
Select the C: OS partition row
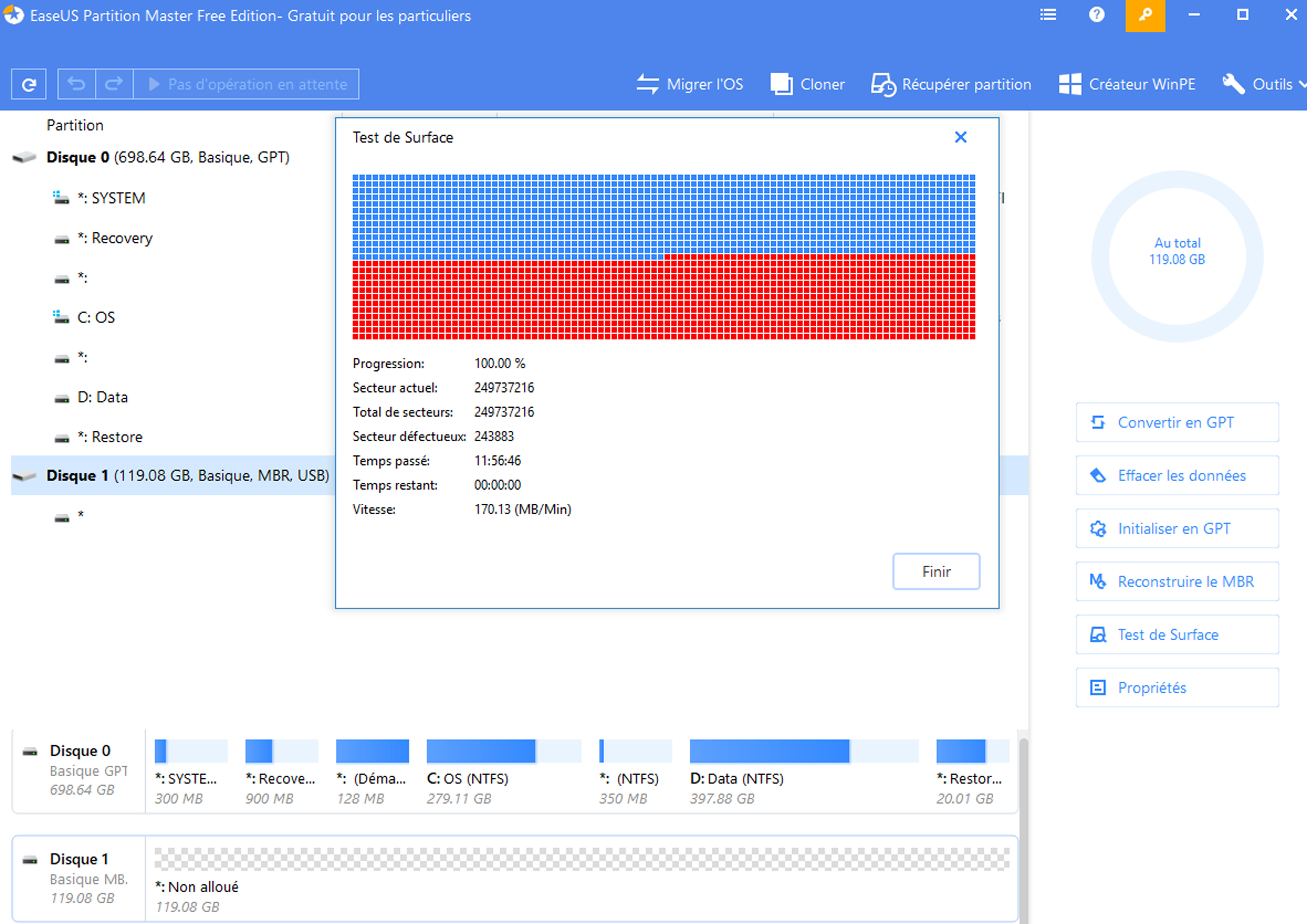click(x=96, y=317)
